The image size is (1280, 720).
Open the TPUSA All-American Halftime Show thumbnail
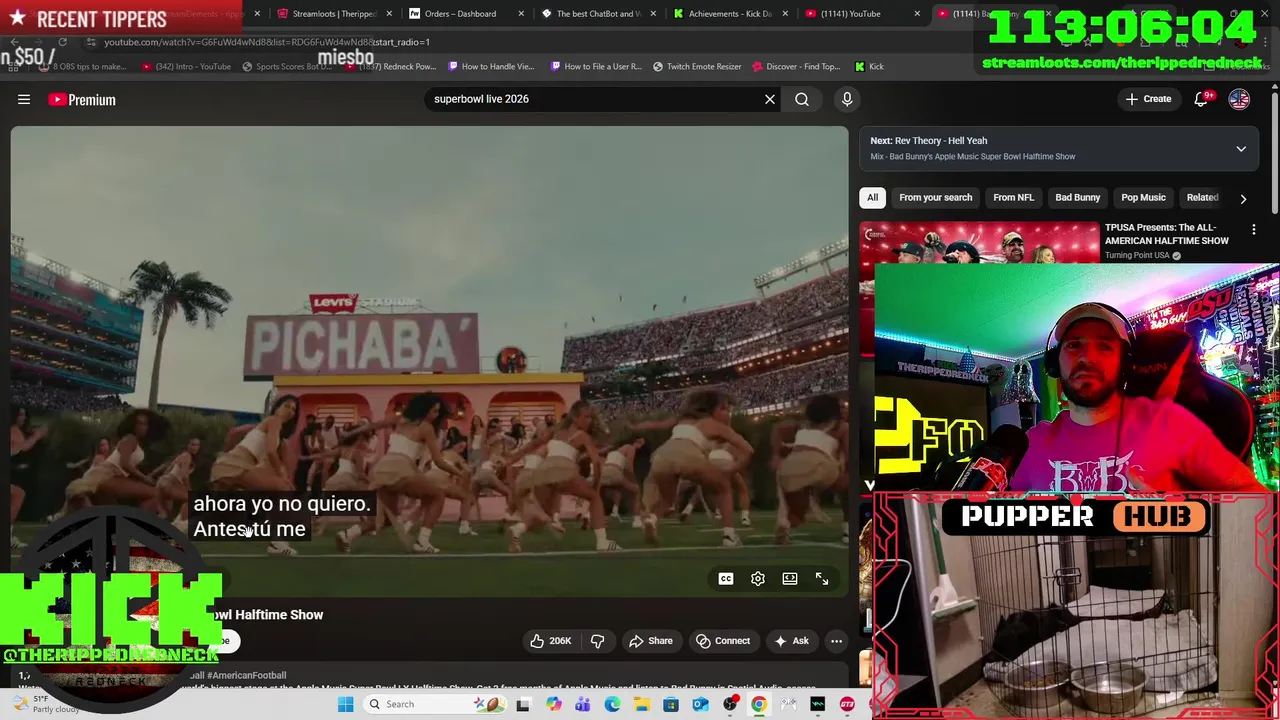(x=979, y=243)
